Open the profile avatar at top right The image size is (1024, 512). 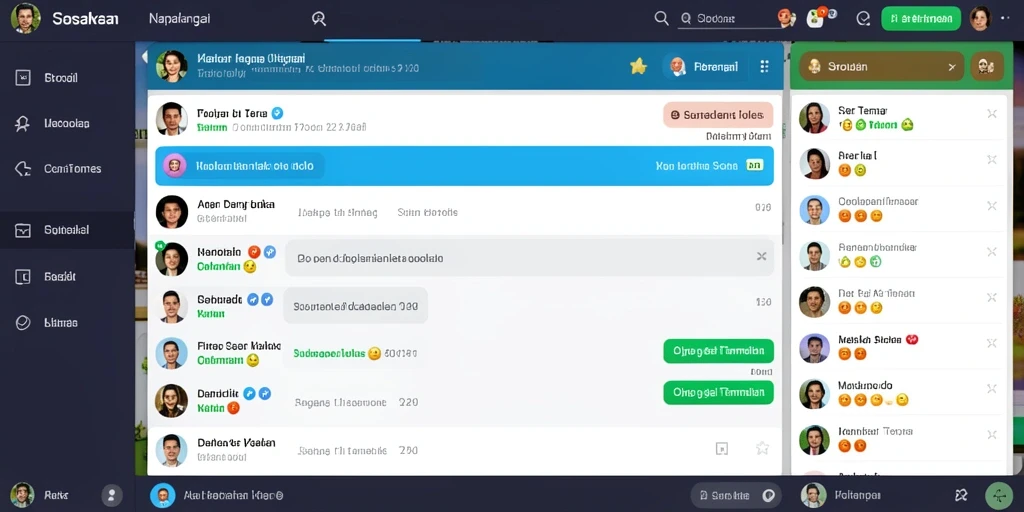click(x=980, y=18)
